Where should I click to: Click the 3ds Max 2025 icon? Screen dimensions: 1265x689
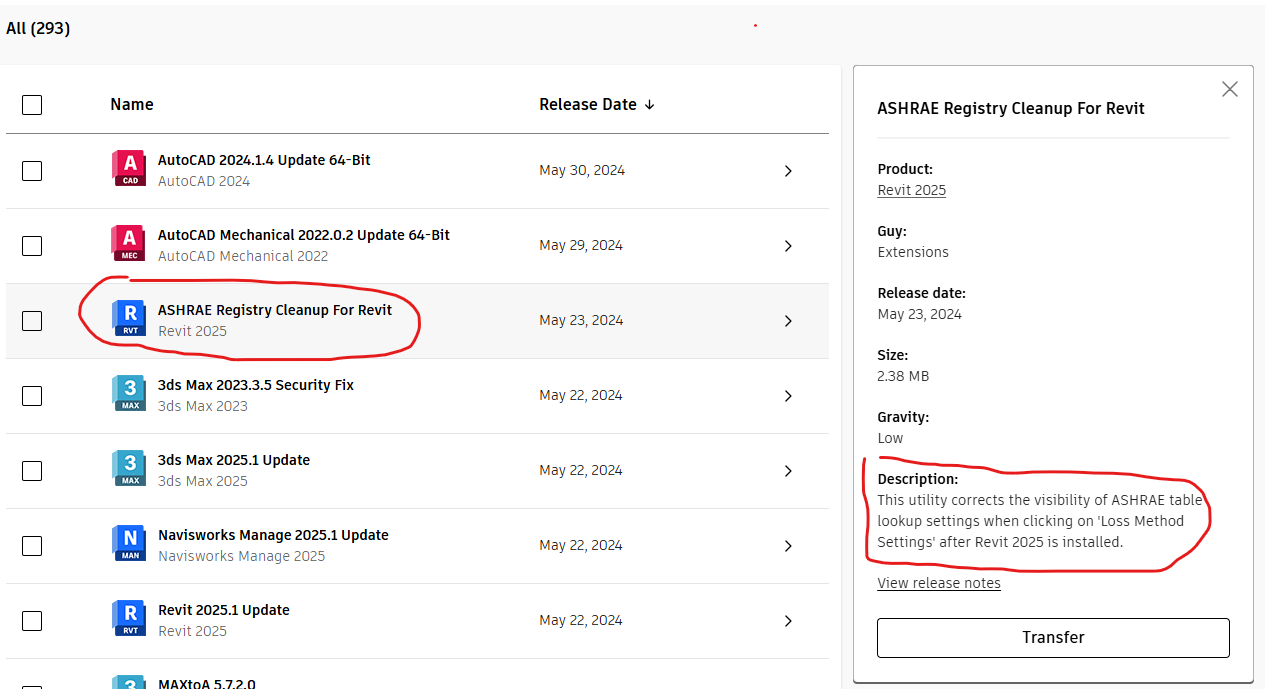point(128,470)
